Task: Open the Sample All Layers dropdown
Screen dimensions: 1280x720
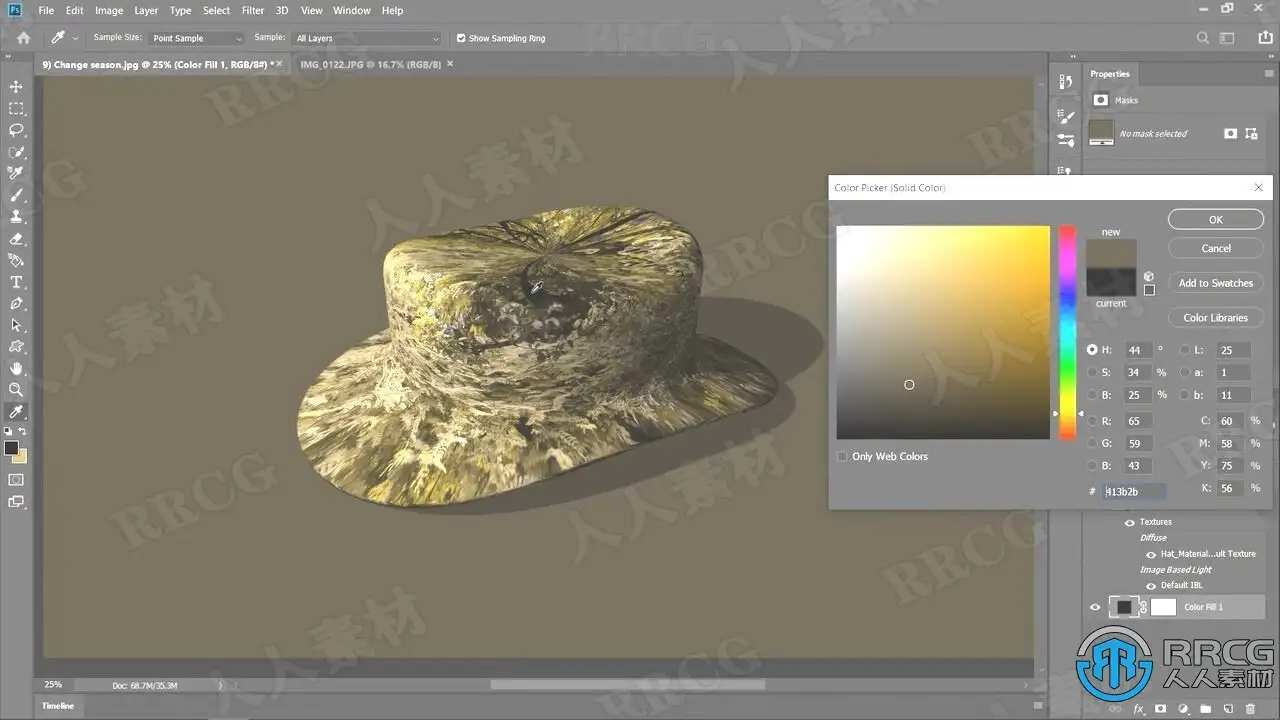Action: (x=367, y=38)
